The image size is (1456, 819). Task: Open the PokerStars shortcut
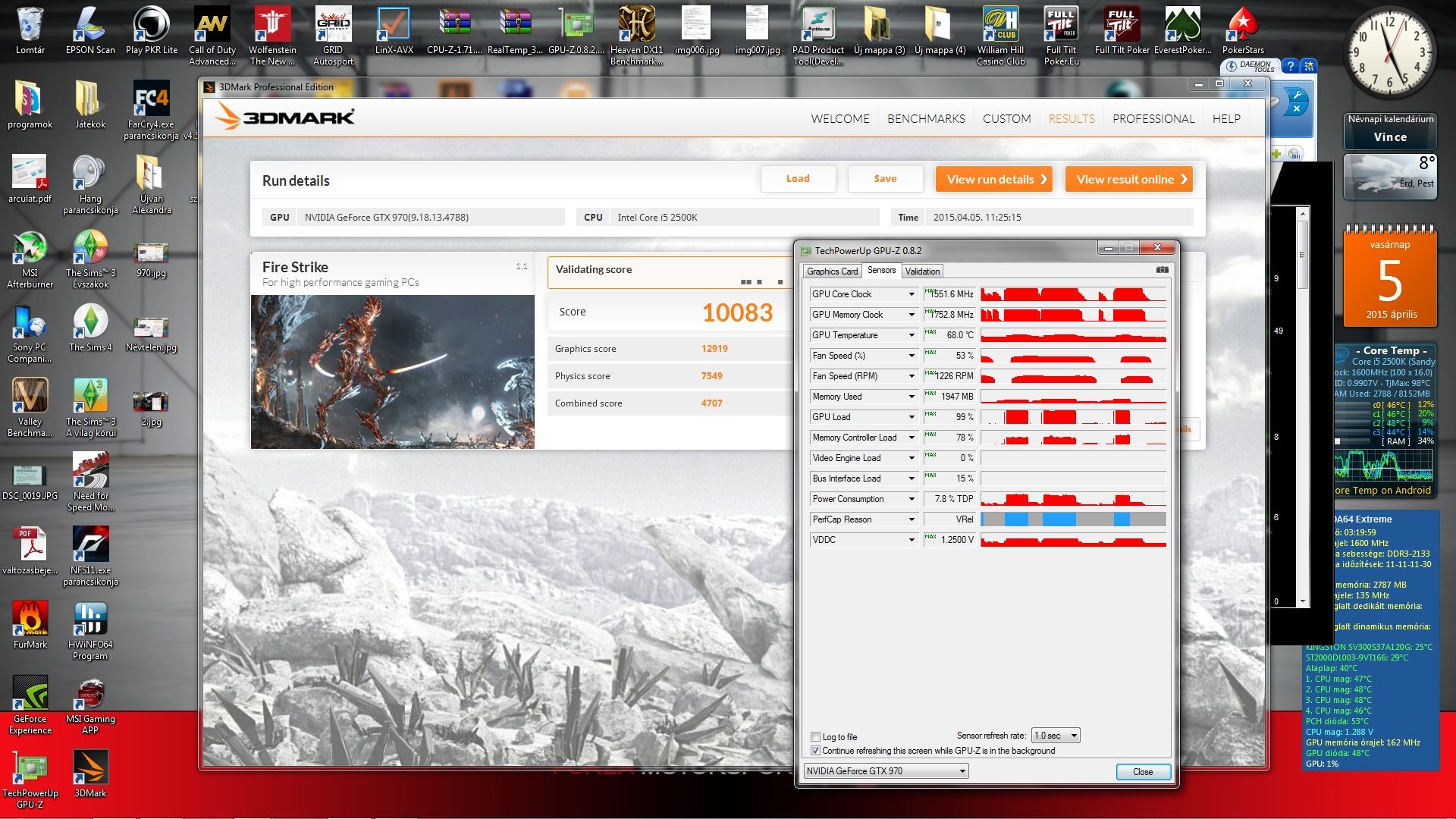[1244, 30]
